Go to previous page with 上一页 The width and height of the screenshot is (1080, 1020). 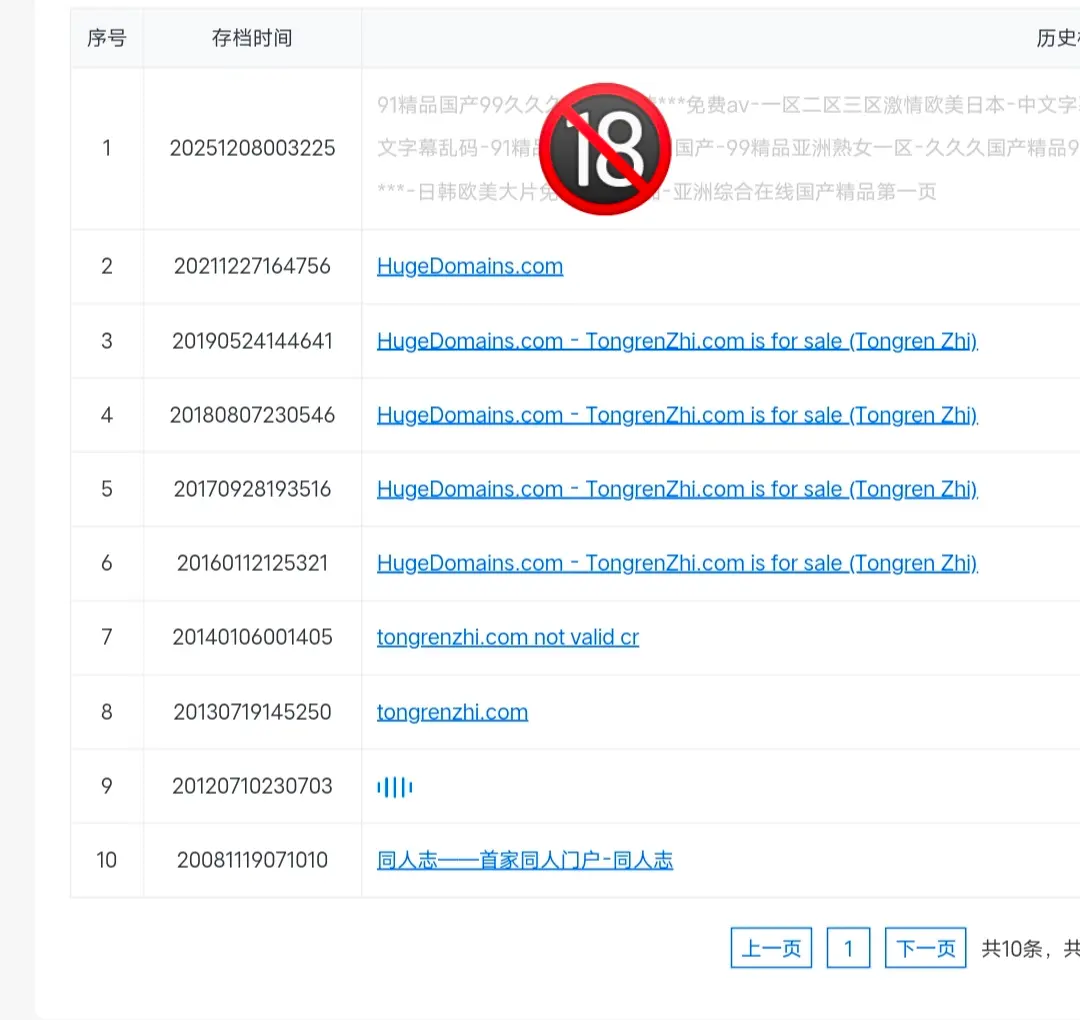pos(771,948)
